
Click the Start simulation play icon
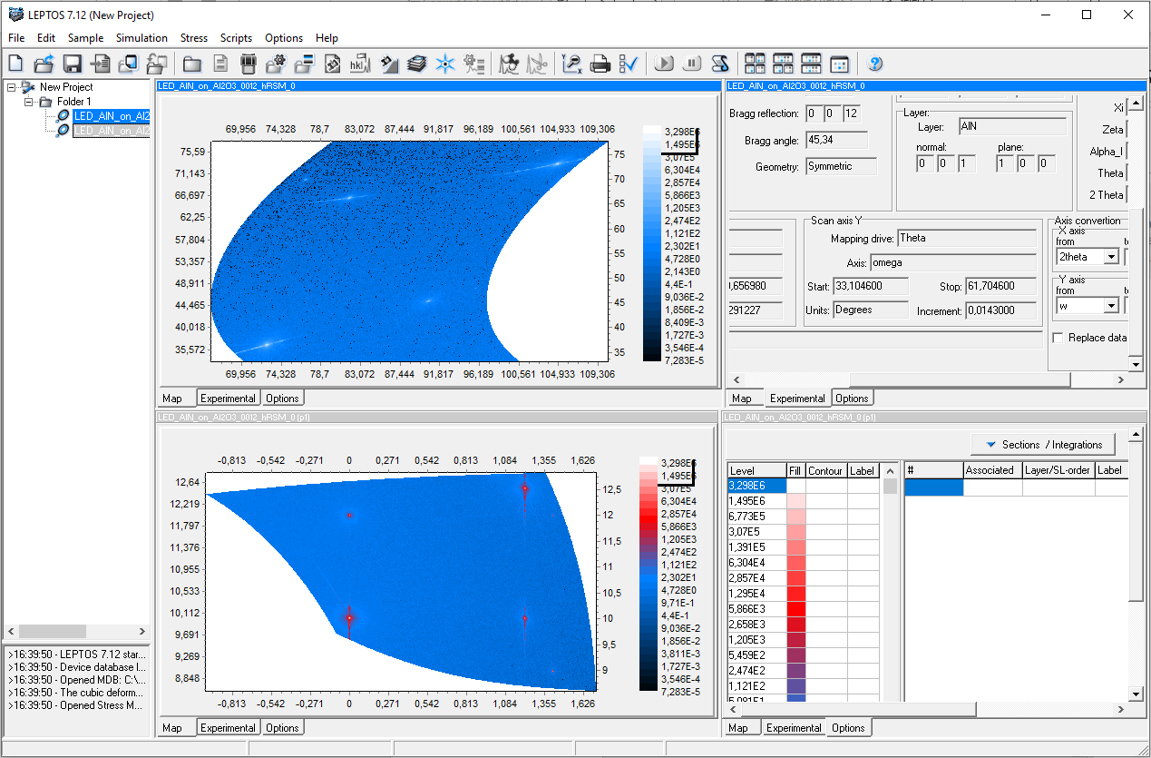pos(663,64)
